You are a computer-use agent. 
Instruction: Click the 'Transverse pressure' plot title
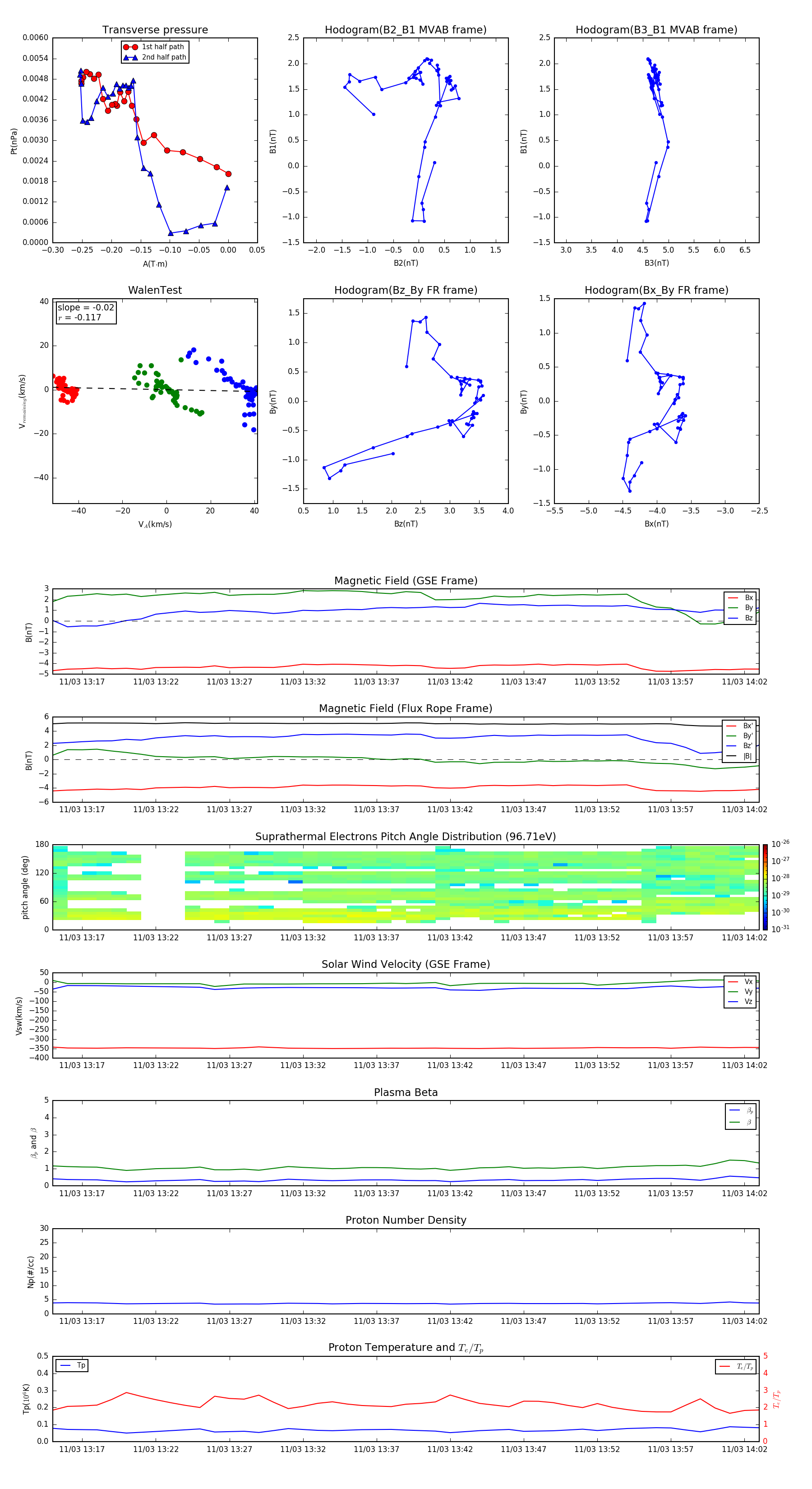click(155, 30)
